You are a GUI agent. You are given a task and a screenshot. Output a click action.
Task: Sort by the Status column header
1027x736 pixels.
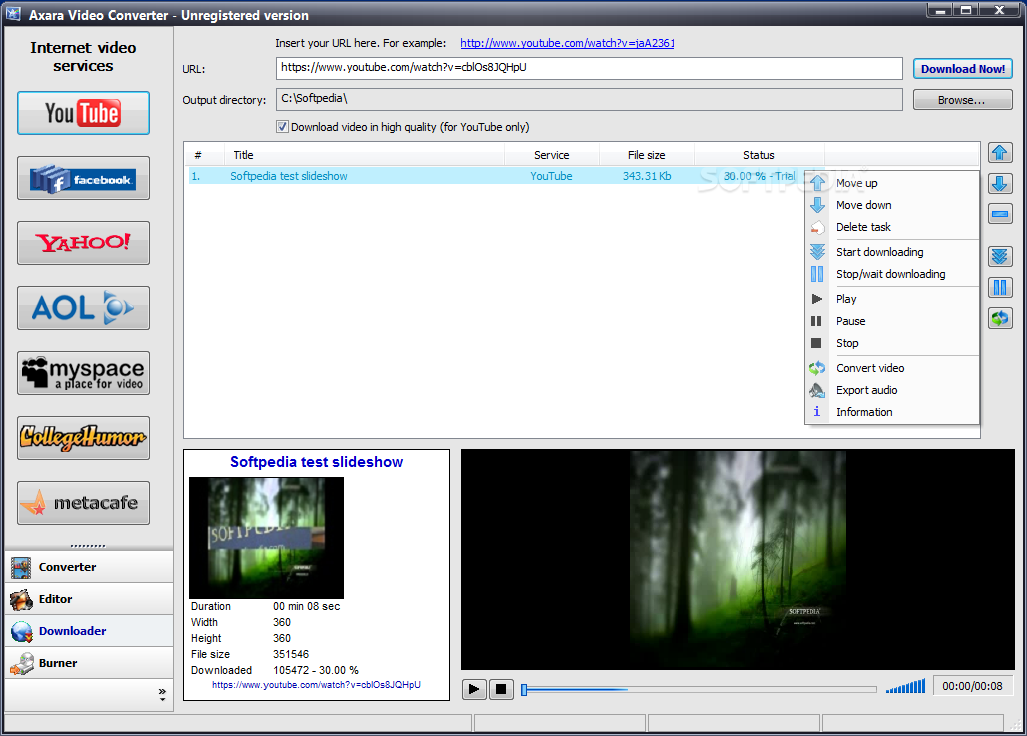[x=758, y=155]
